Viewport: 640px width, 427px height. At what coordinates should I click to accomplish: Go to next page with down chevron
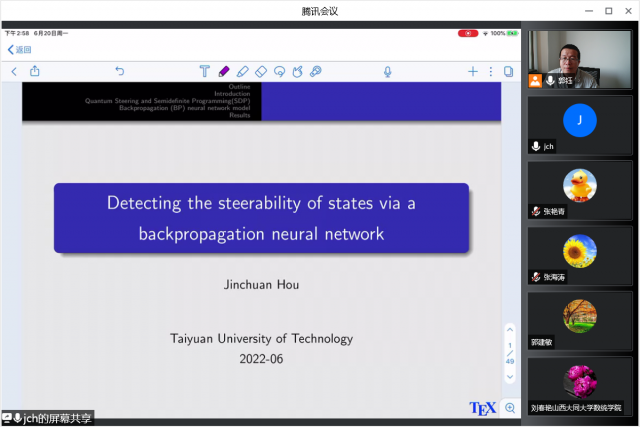pyautogui.click(x=509, y=376)
